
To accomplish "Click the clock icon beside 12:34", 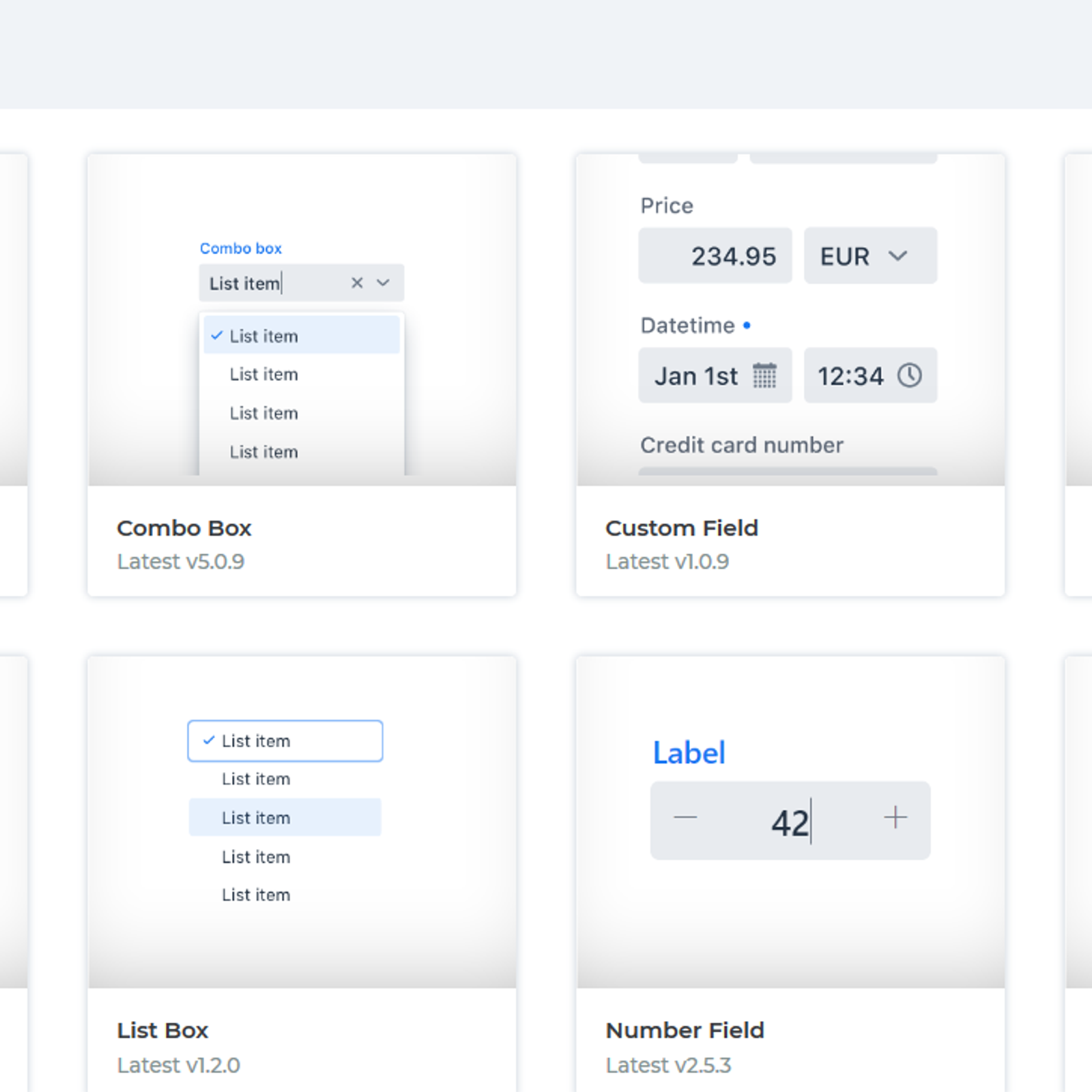I will [x=909, y=375].
